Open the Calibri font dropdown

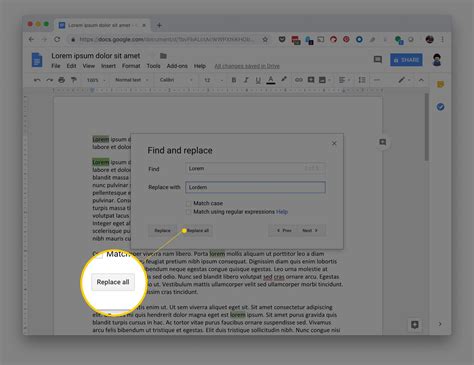176,80
